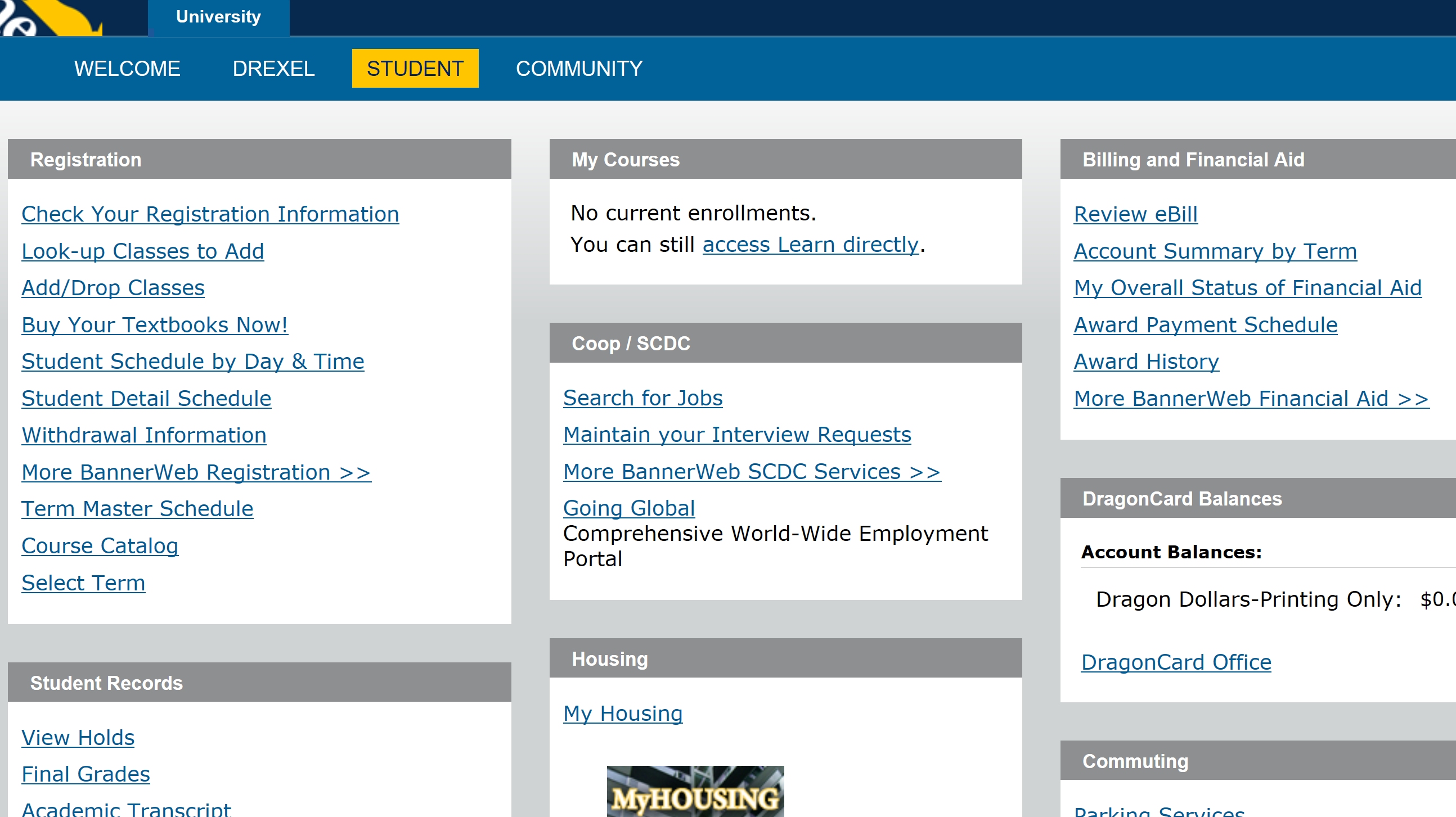The height and width of the screenshot is (817, 1456).
Task: Click Search for Jobs link
Action: 642,398
